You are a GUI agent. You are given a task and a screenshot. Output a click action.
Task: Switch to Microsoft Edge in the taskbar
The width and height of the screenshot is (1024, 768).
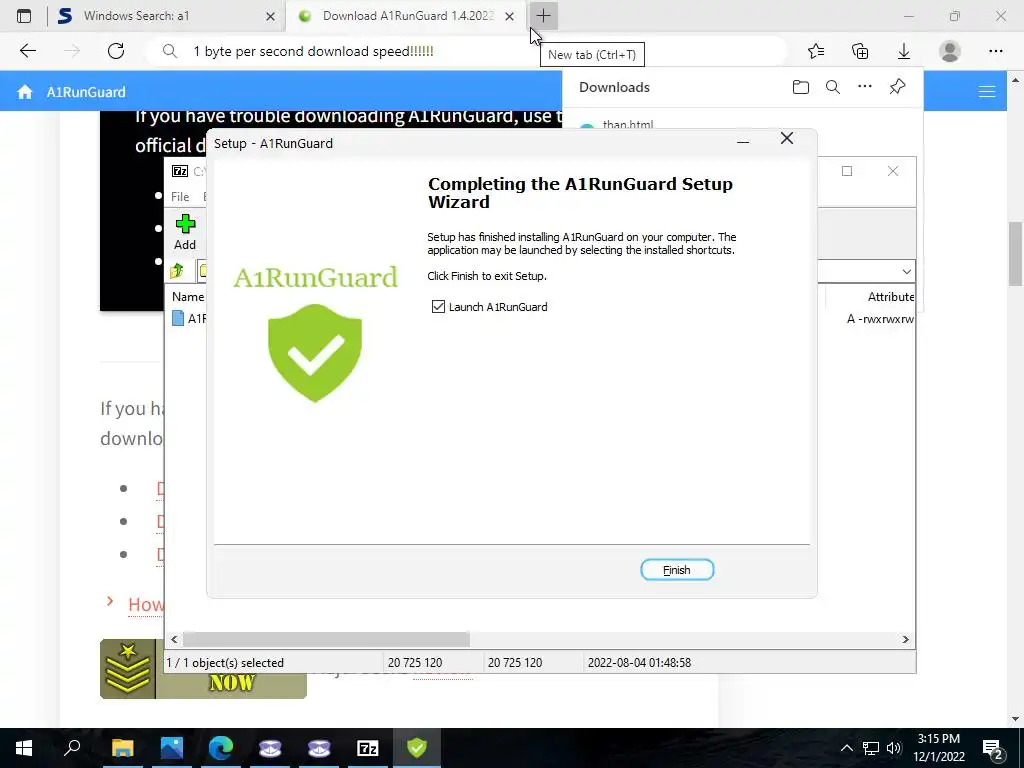(x=221, y=748)
